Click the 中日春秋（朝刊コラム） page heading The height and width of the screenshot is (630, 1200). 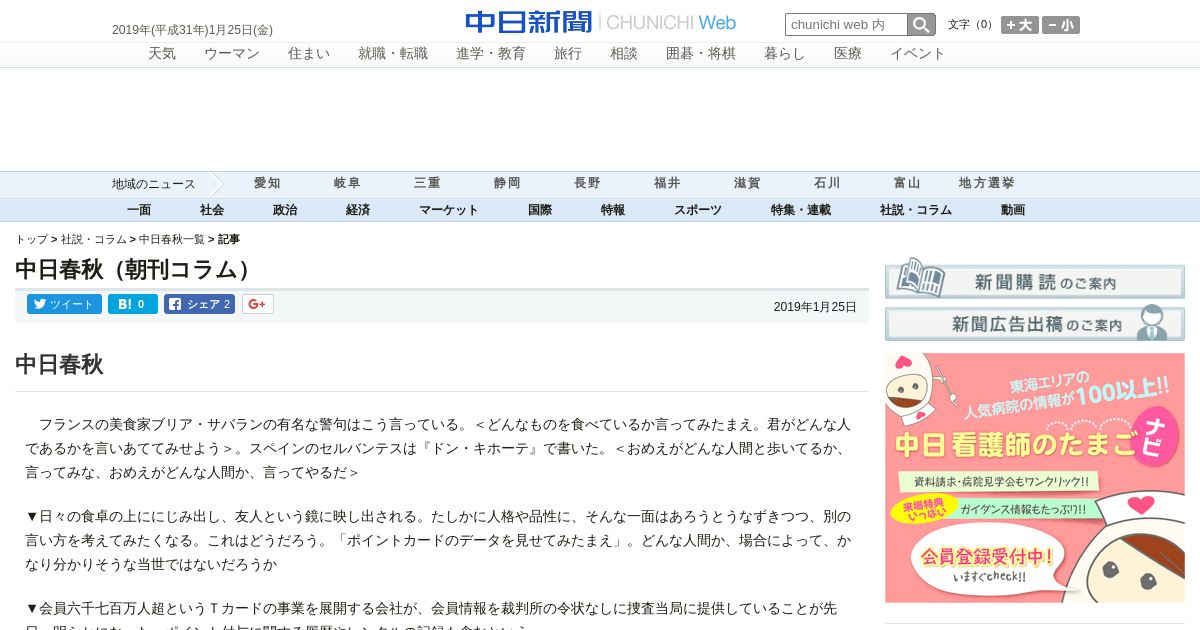(x=136, y=270)
